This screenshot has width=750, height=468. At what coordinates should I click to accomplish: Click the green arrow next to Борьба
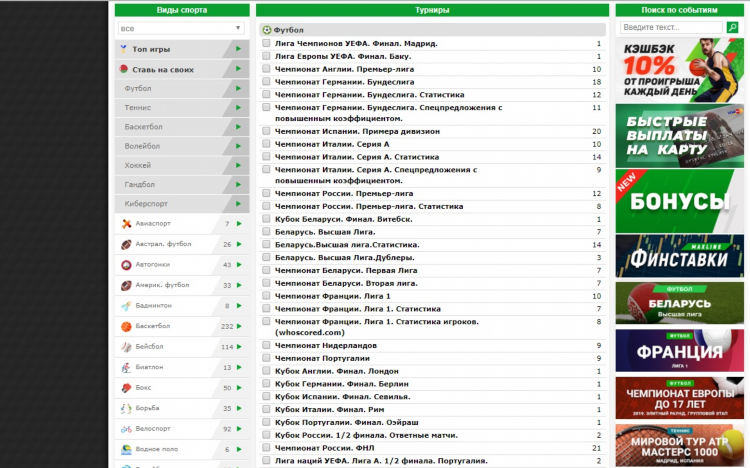coord(239,408)
